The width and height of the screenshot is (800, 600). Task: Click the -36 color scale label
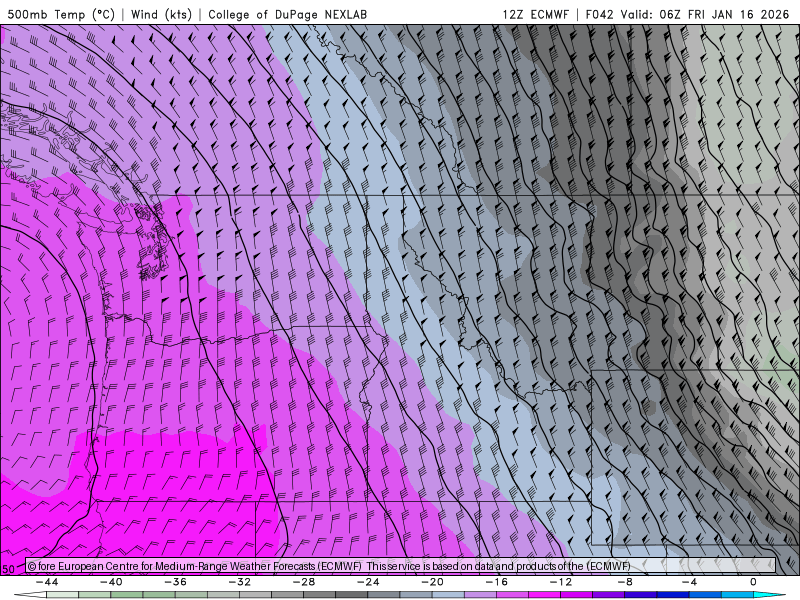click(x=175, y=582)
